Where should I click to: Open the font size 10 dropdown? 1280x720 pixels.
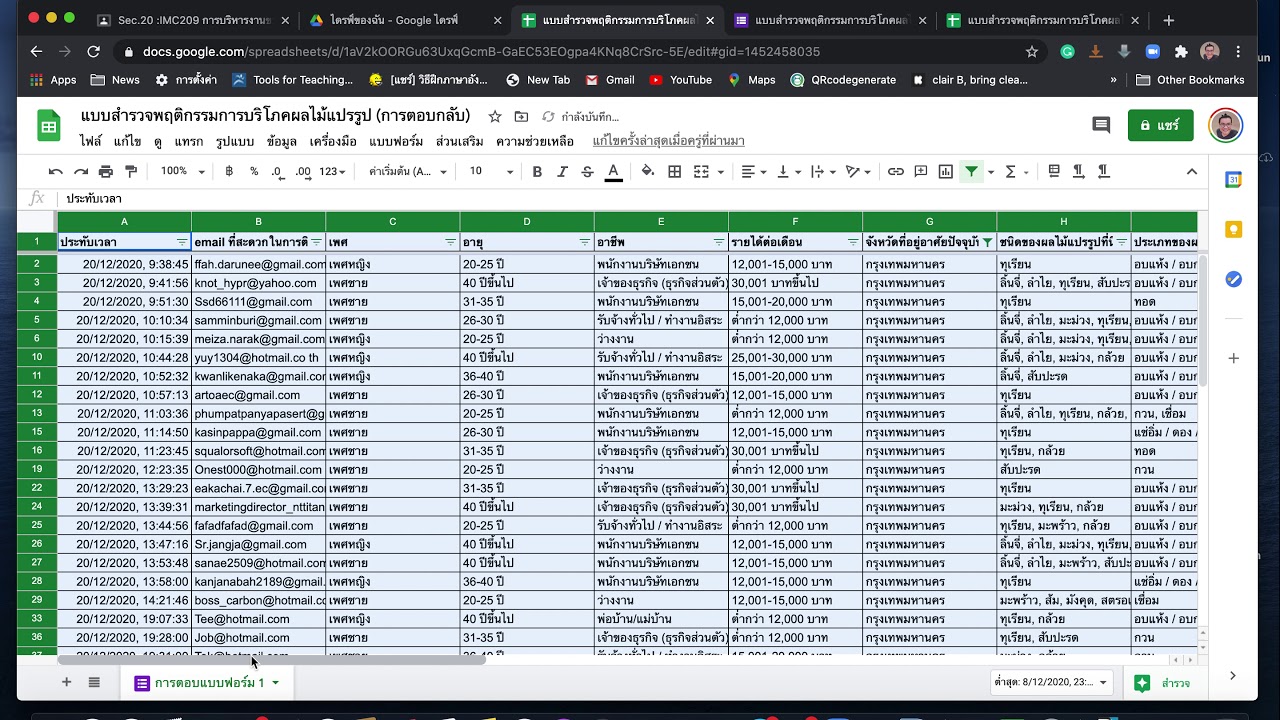pyautogui.click(x=491, y=172)
